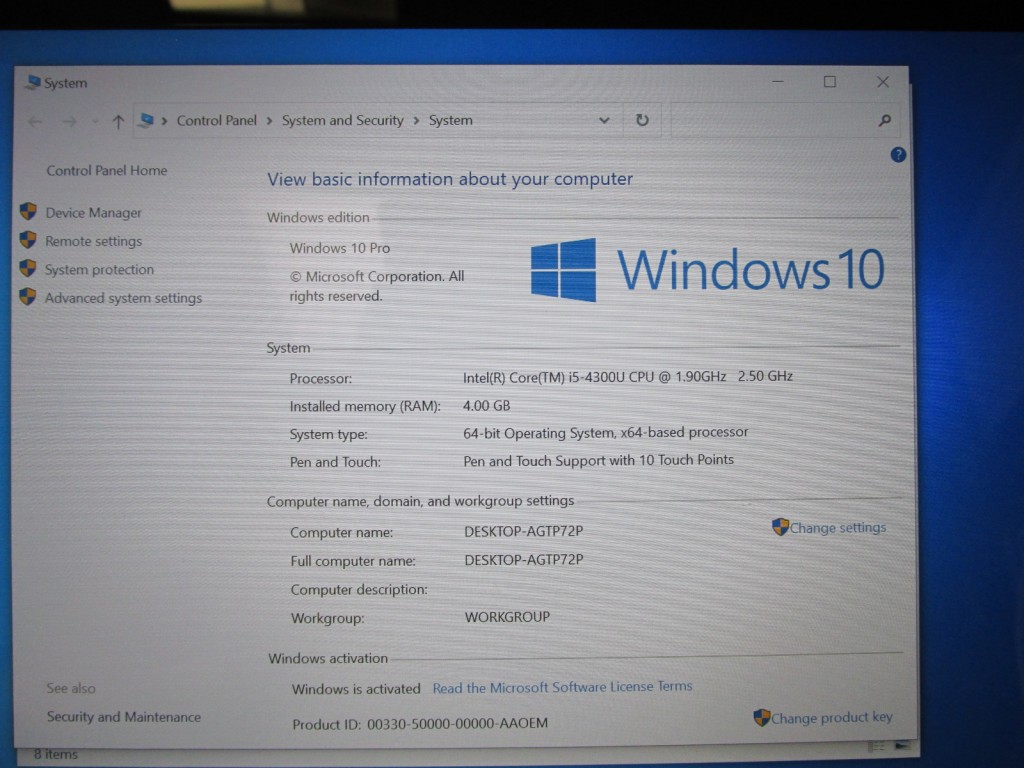Image resolution: width=1024 pixels, height=768 pixels.
Task: Click the System window title icon
Action: (33, 82)
